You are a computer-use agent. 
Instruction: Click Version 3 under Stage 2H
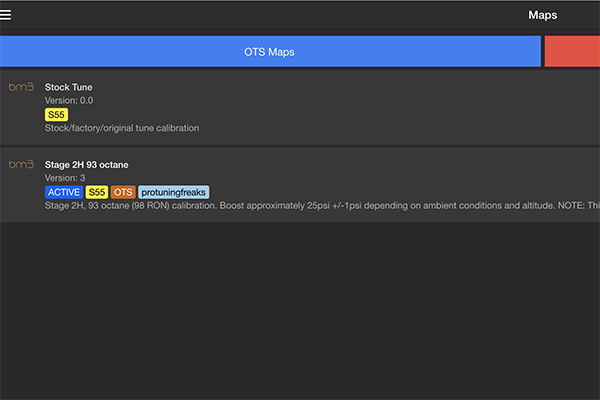pos(66,178)
